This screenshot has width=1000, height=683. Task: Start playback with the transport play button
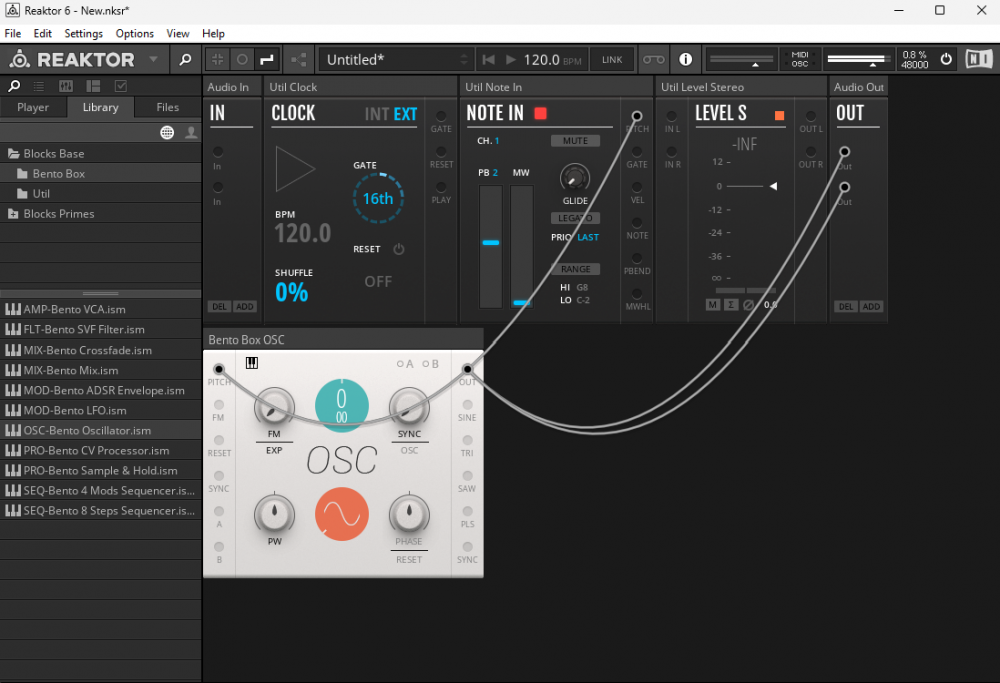(x=510, y=60)
